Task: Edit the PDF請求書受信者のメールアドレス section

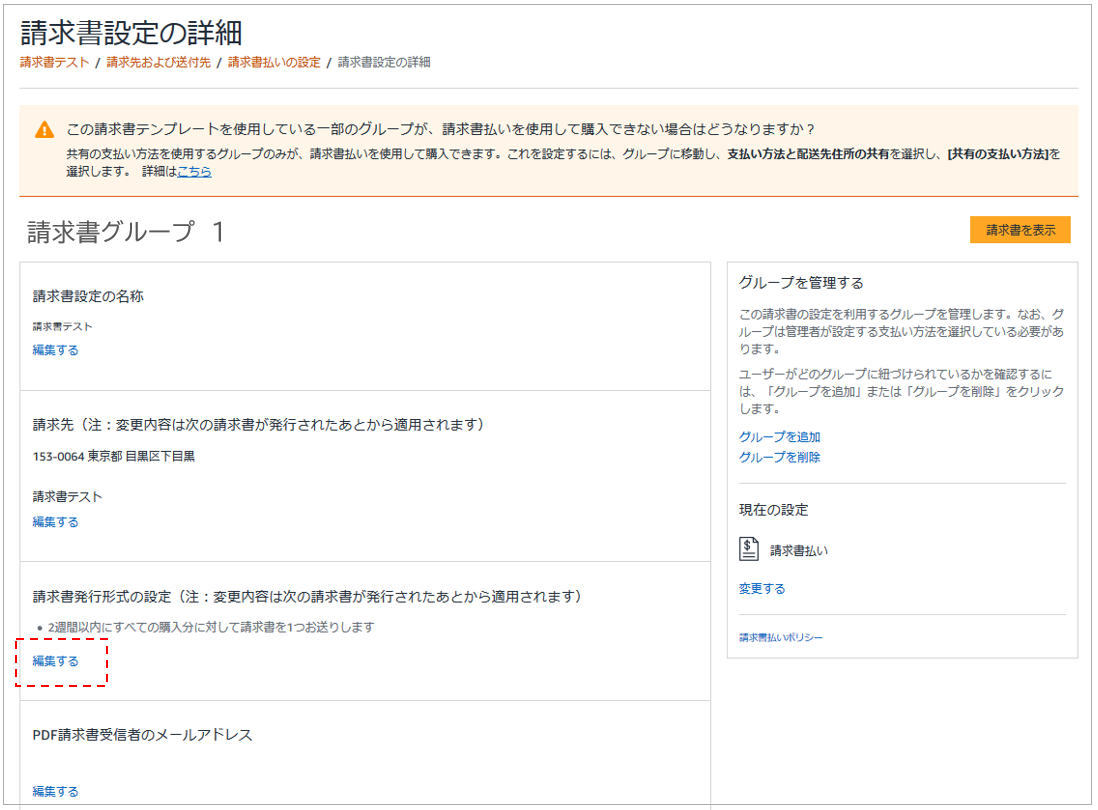Action: (x=55, y=790)
